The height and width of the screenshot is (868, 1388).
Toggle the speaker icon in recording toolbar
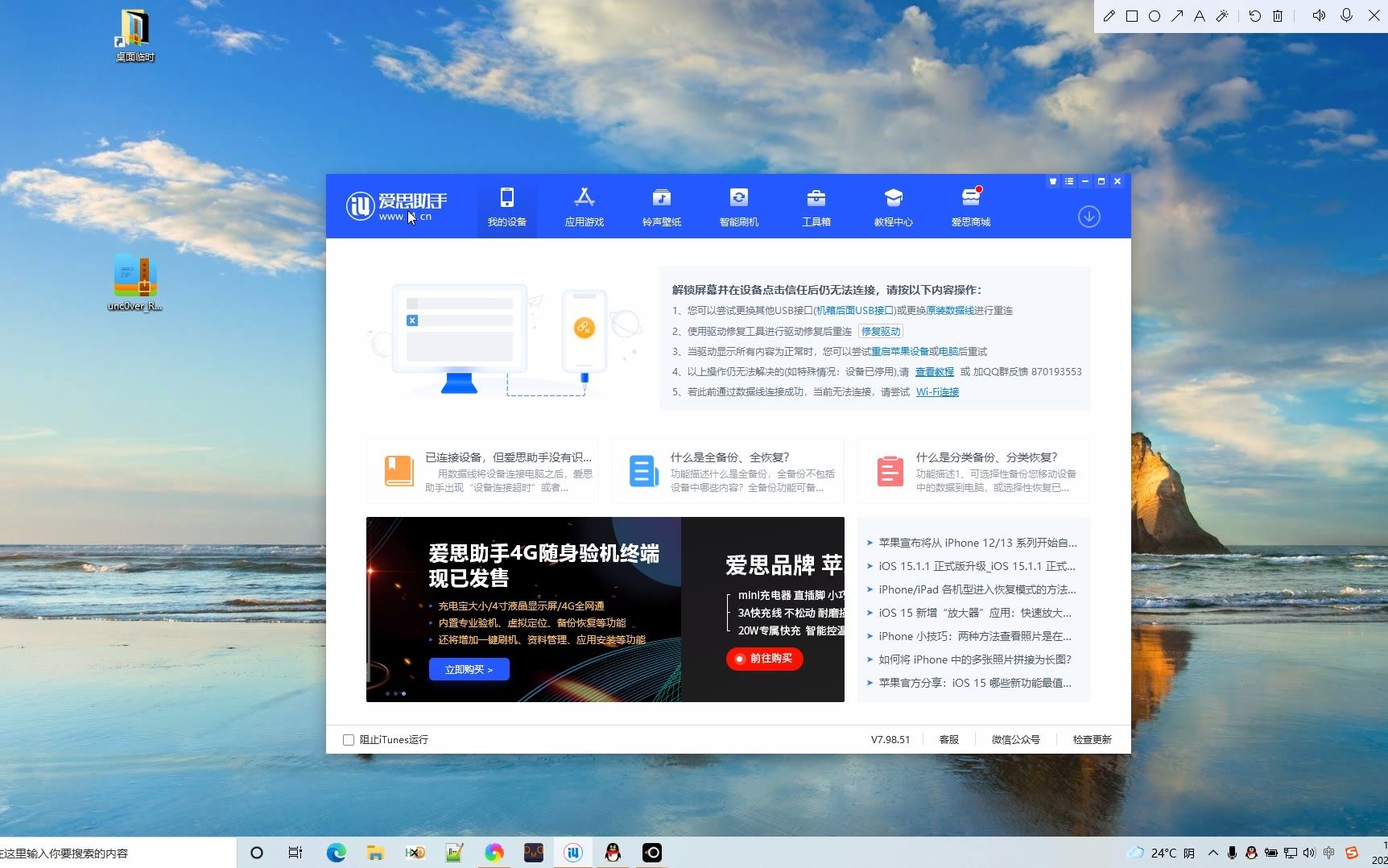pos(1319,16)
